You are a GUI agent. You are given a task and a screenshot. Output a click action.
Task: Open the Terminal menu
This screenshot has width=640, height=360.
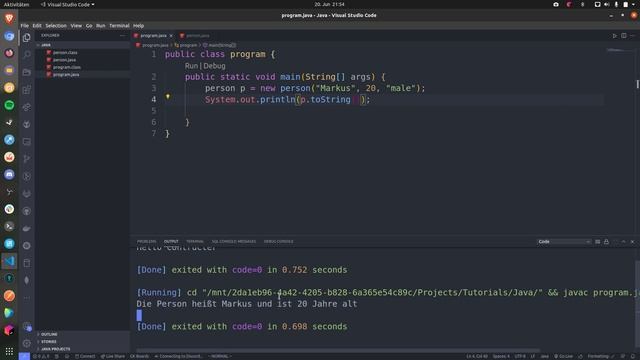119,25
